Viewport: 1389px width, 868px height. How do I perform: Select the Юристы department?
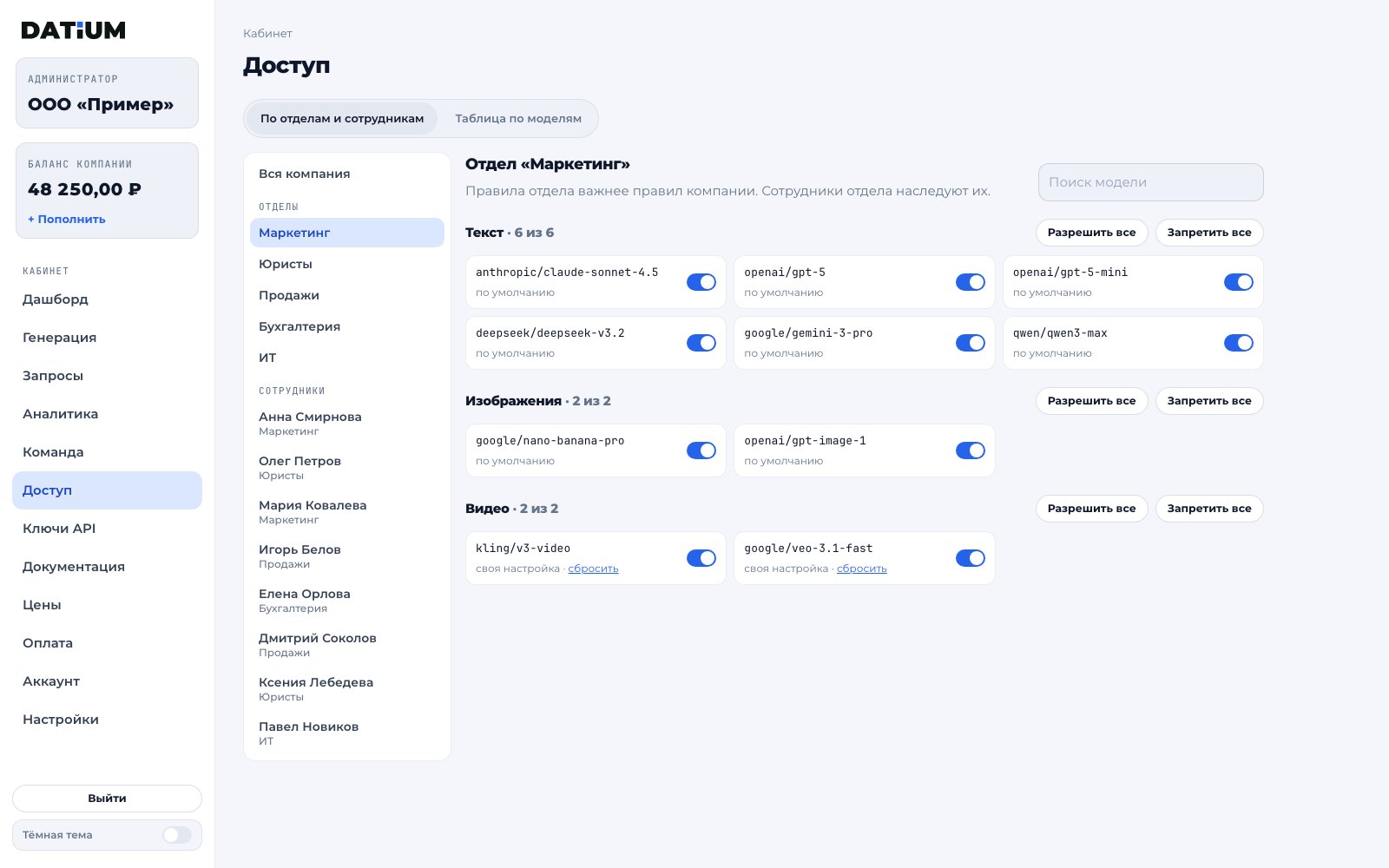coord(347,264)
